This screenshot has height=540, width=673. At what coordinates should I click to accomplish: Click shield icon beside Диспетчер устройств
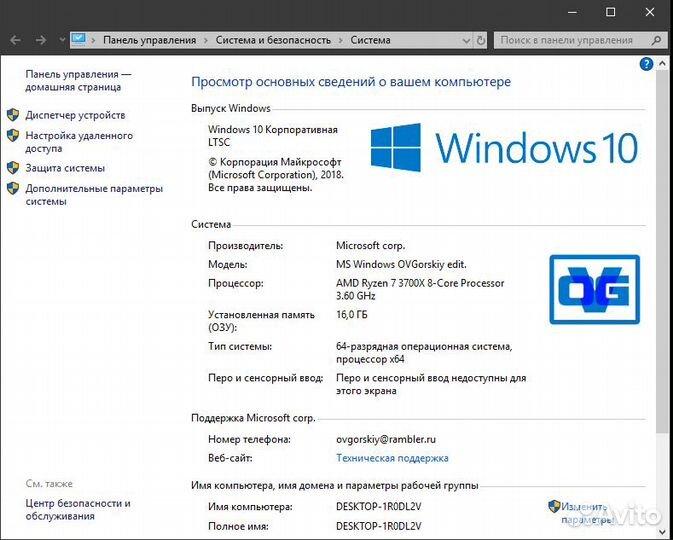[x=13, y=115]
